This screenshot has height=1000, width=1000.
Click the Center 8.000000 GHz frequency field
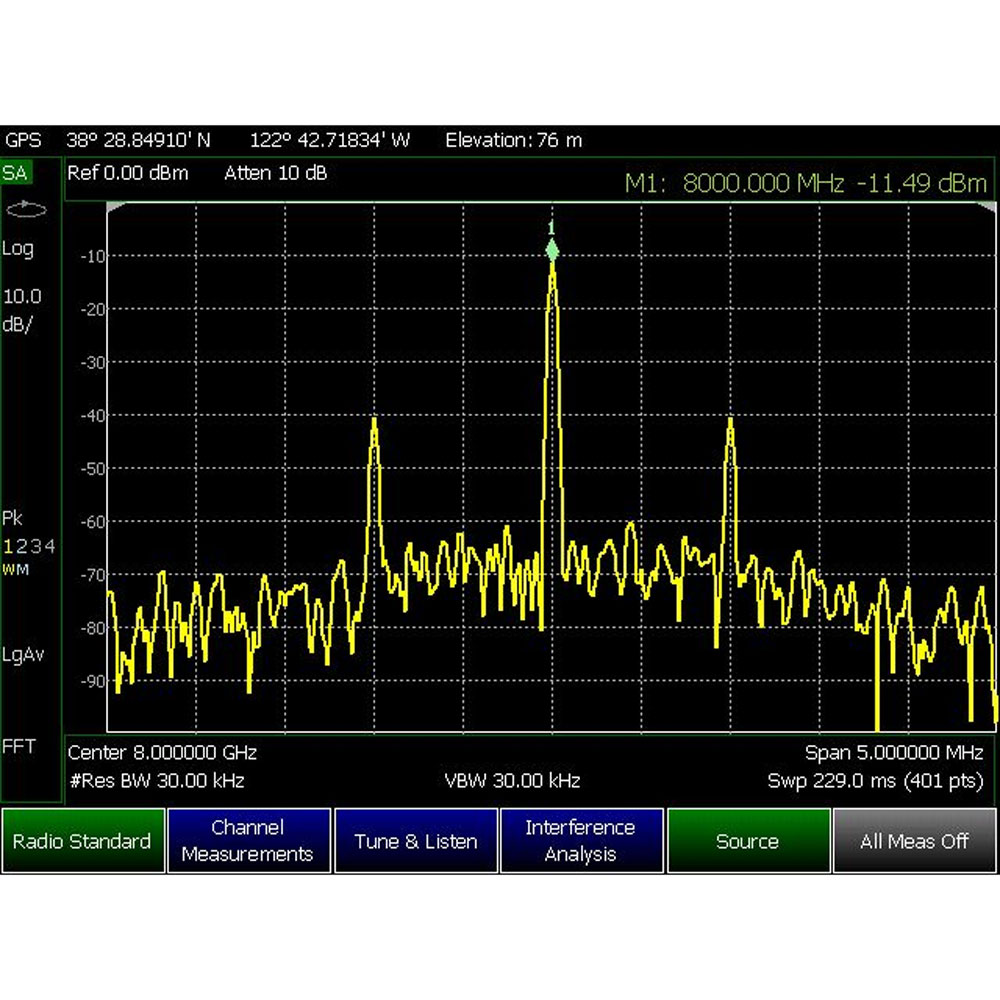click(x=162, y=753)
